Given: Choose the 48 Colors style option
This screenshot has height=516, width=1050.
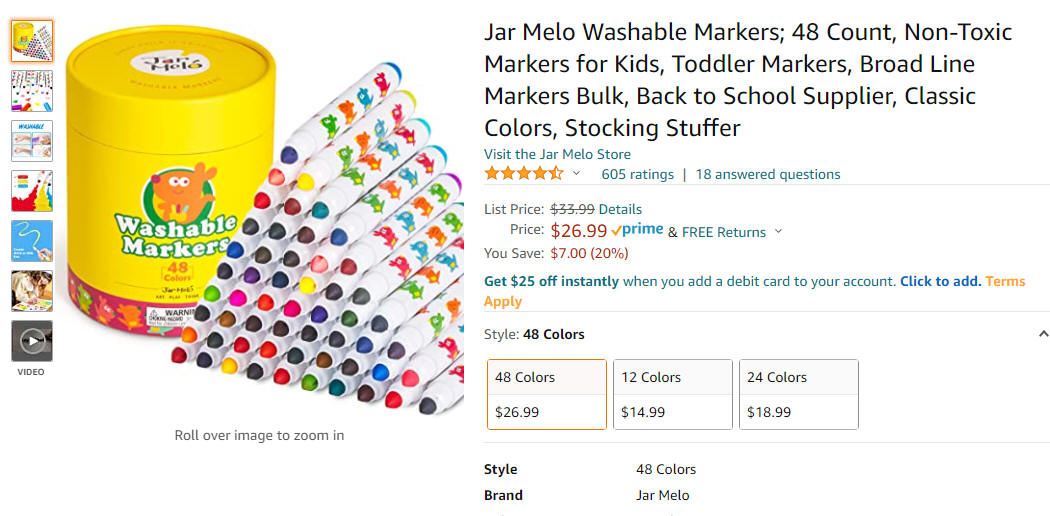Looking at the screenshot, I should tap(547, 395).
